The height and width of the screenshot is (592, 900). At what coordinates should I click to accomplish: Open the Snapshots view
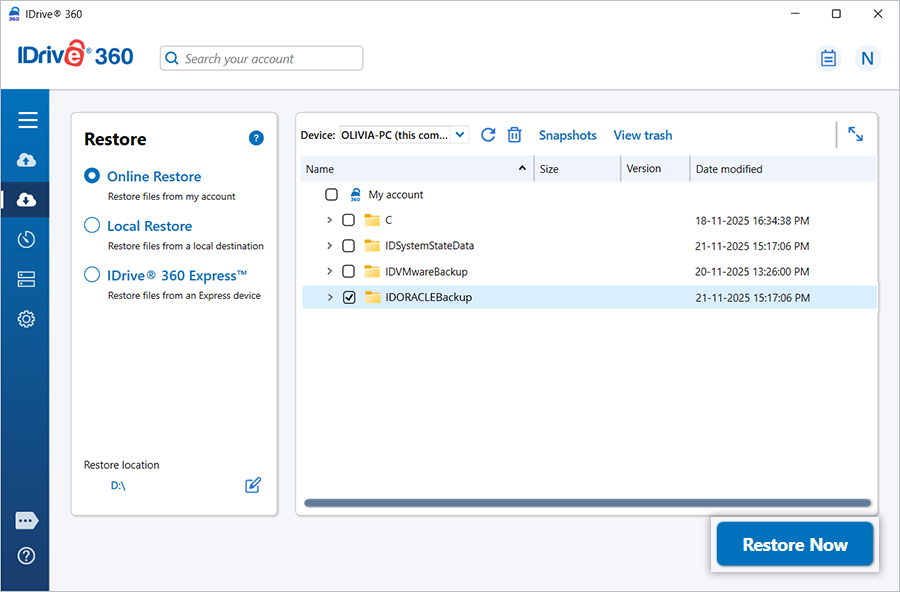point(567,135)
